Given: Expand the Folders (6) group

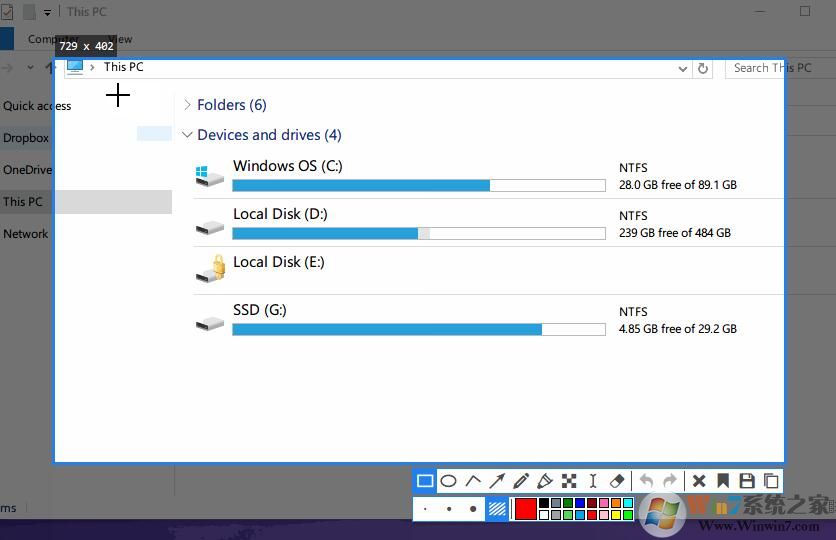Looking at the screenshot, I should 187,105.
